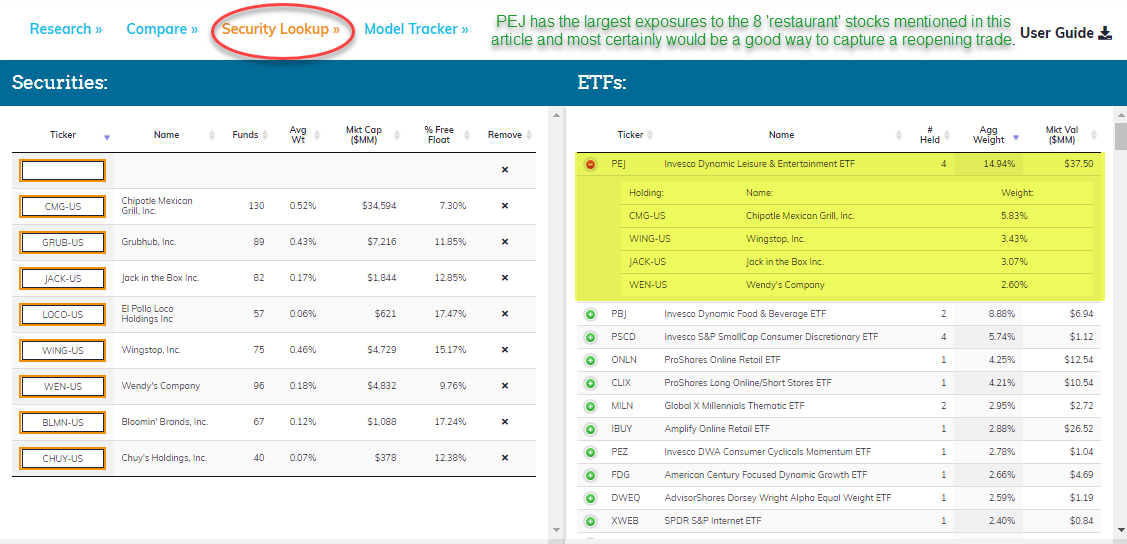Expand the PEZ ETF row

(591, 452)
